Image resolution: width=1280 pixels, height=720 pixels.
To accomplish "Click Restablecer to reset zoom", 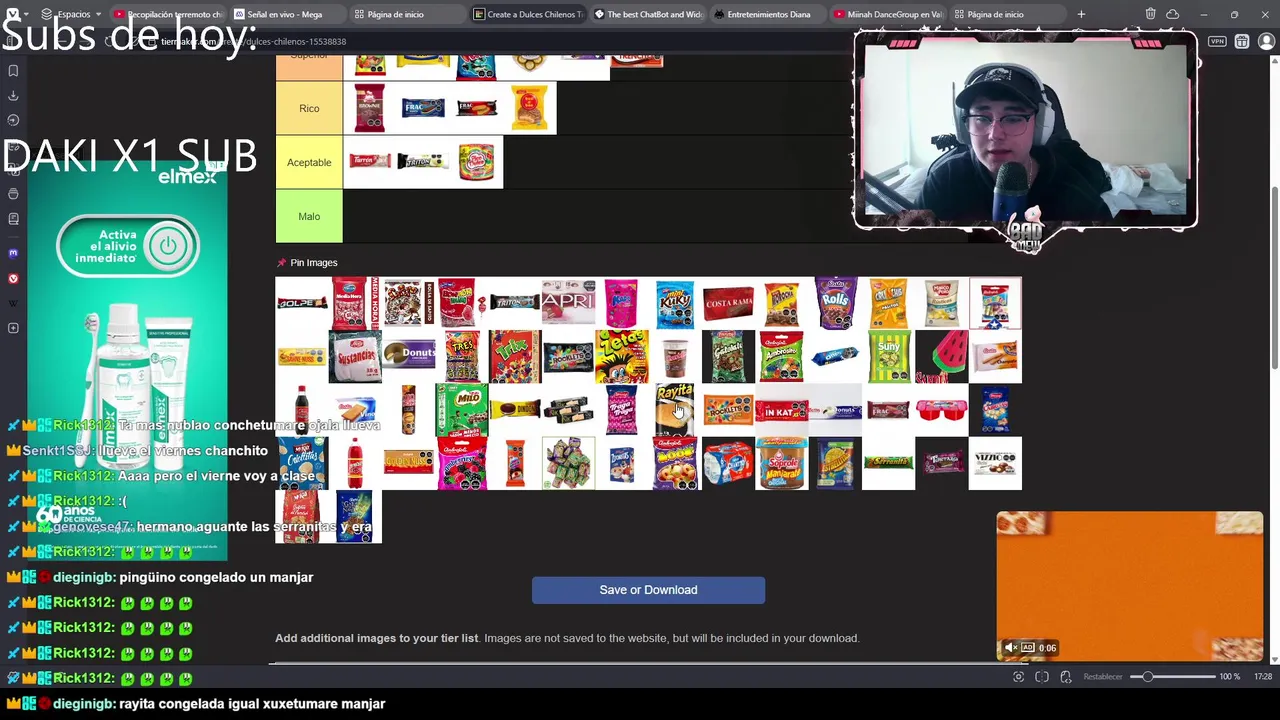I will click(1103, 677).
